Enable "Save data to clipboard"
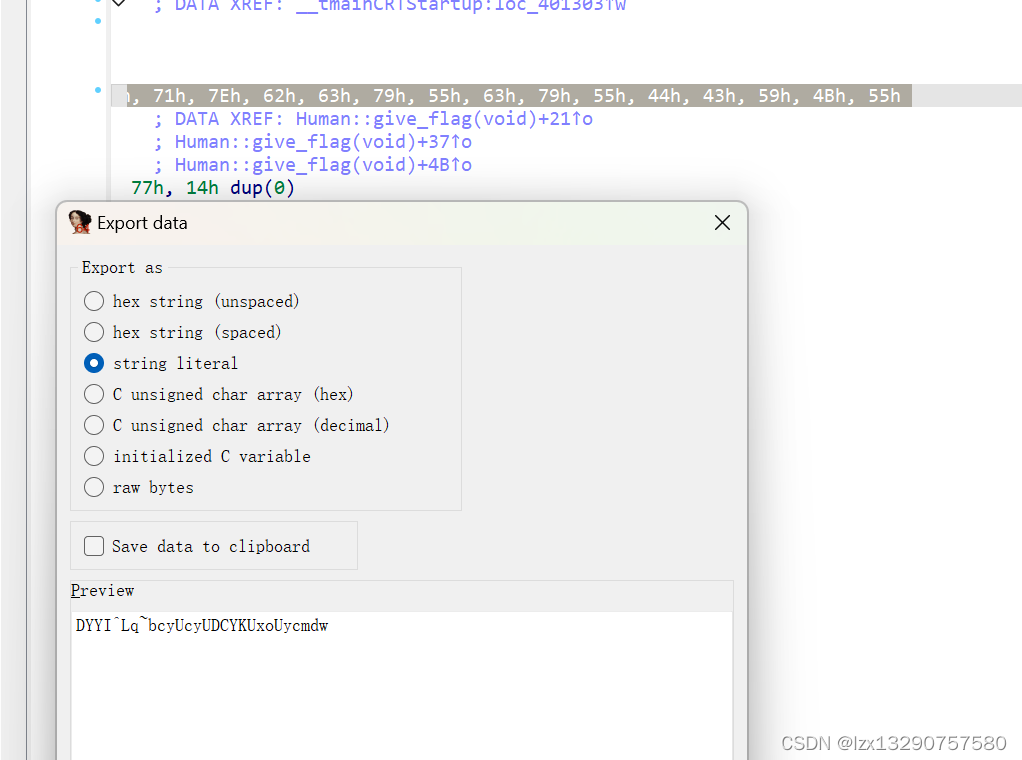Image resolution: width=1022 pixels, height=760 pixels. pos(93,546)
